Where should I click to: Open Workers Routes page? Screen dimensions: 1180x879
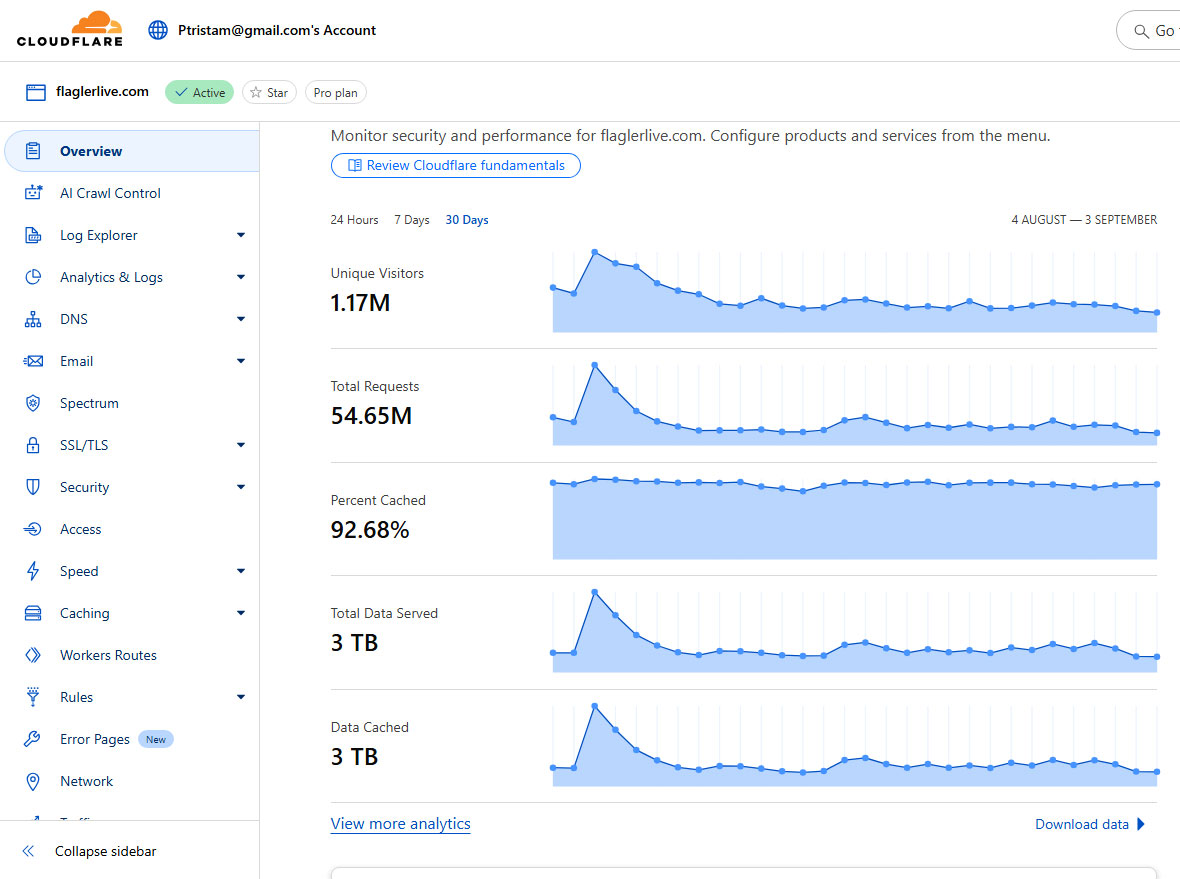132,655
